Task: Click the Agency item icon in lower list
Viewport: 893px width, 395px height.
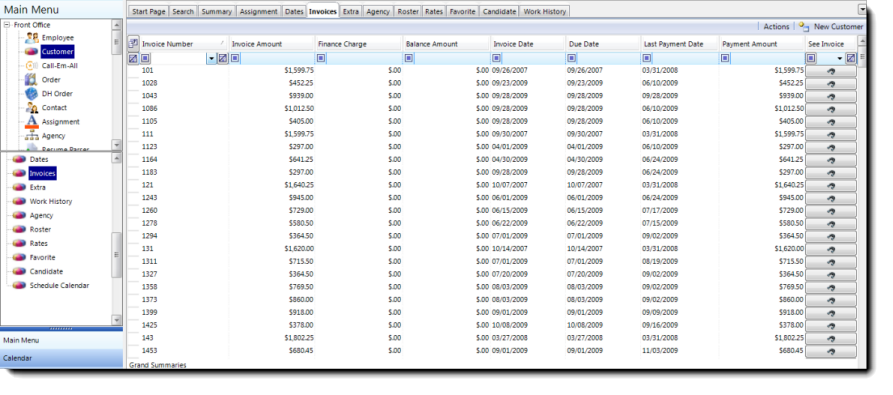Action: point(19,216)
